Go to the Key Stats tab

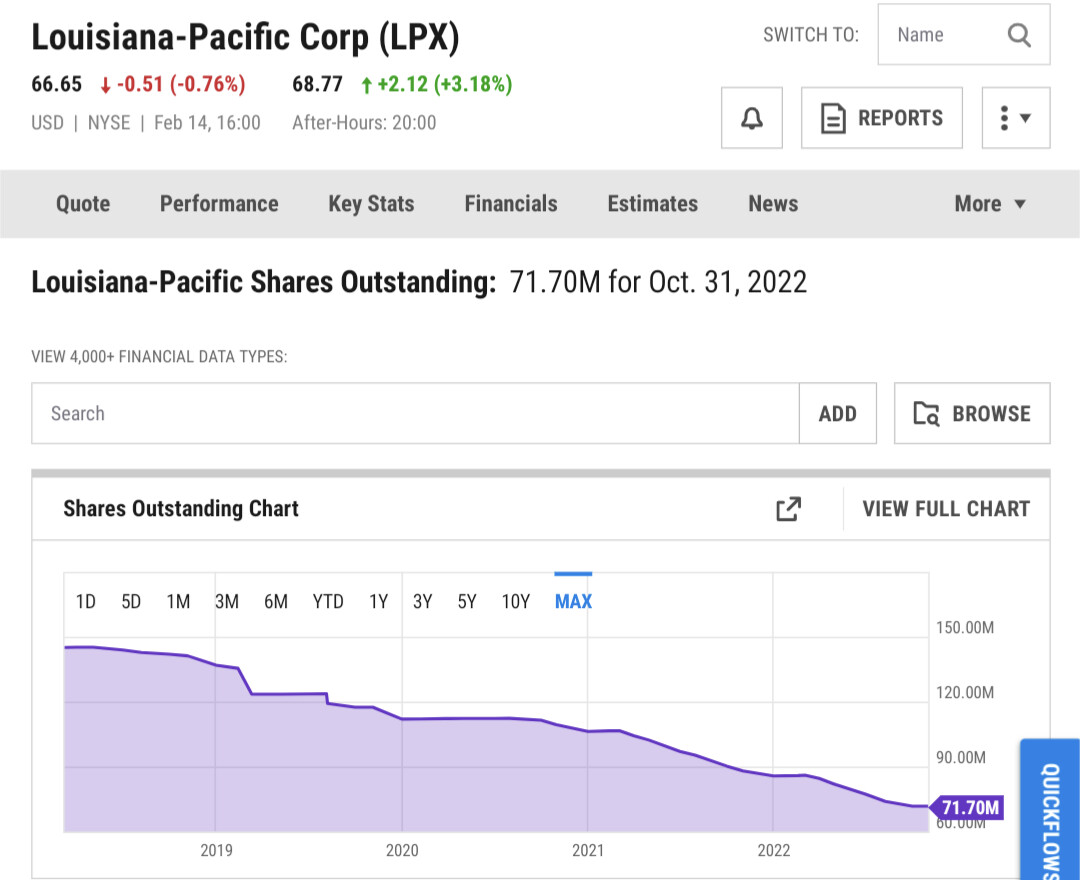[x=371, y=204]
